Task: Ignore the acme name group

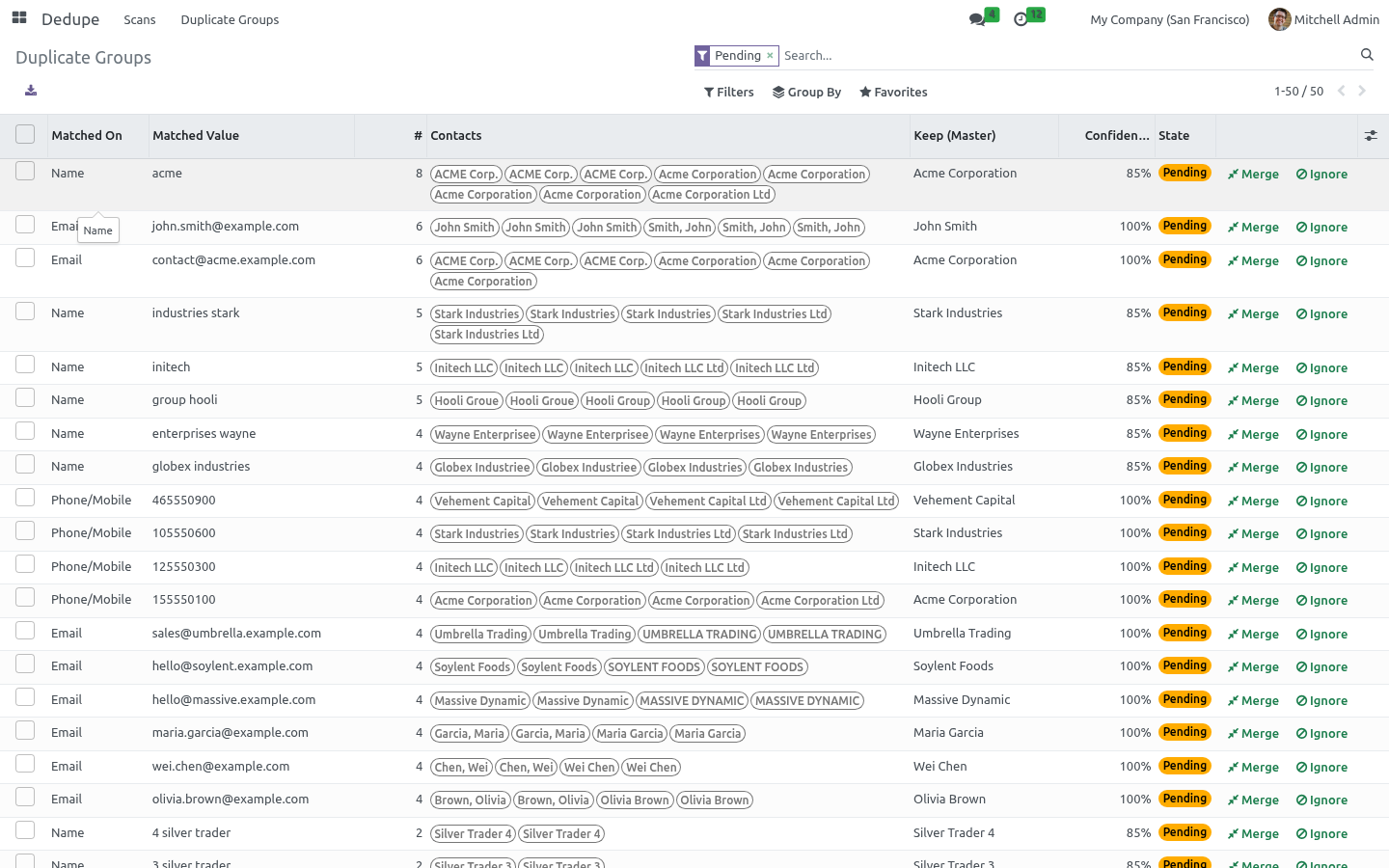Action: click(1321, 175)
